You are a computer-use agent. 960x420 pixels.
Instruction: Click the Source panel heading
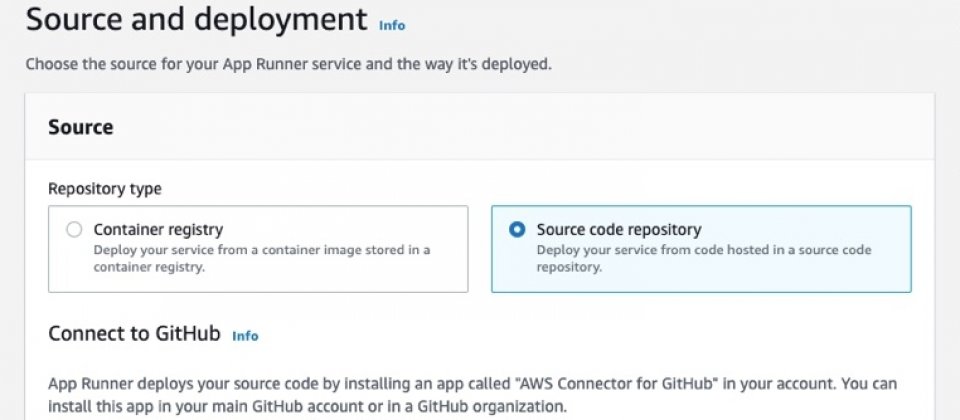[x=81, y=127]
